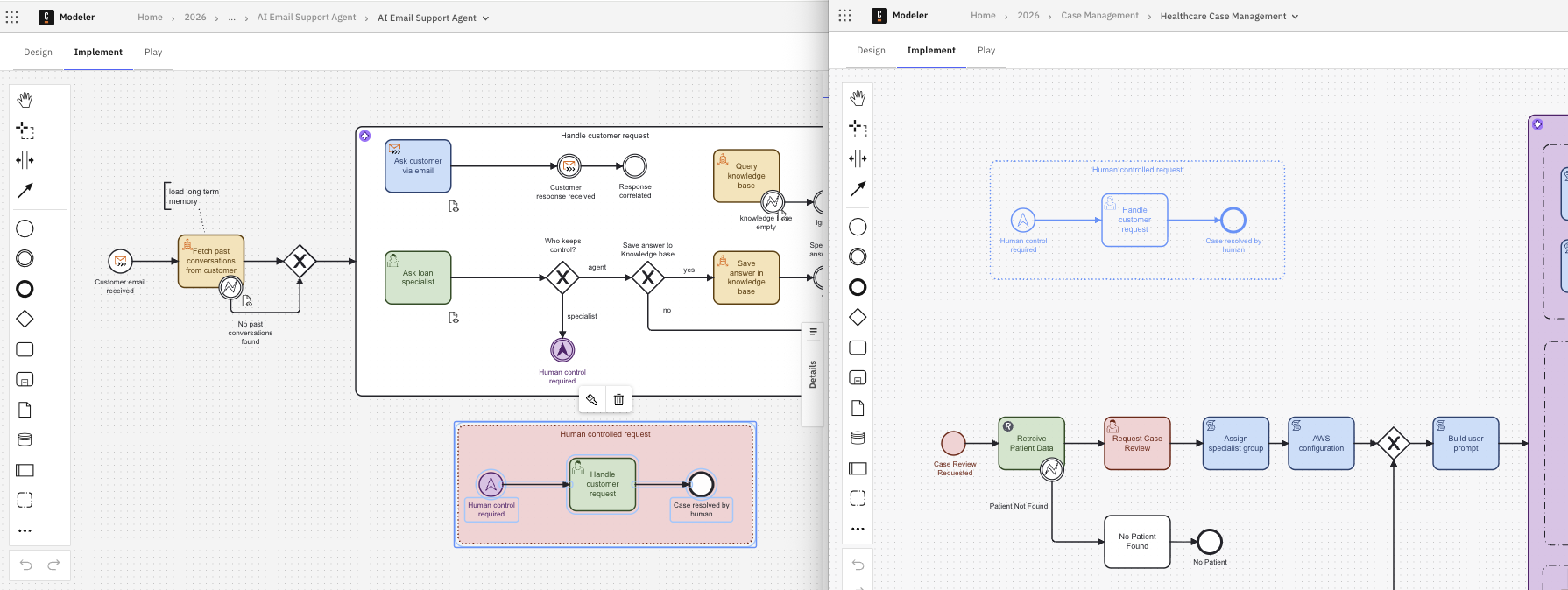Select the end event shape in right palette

[858, 287]
